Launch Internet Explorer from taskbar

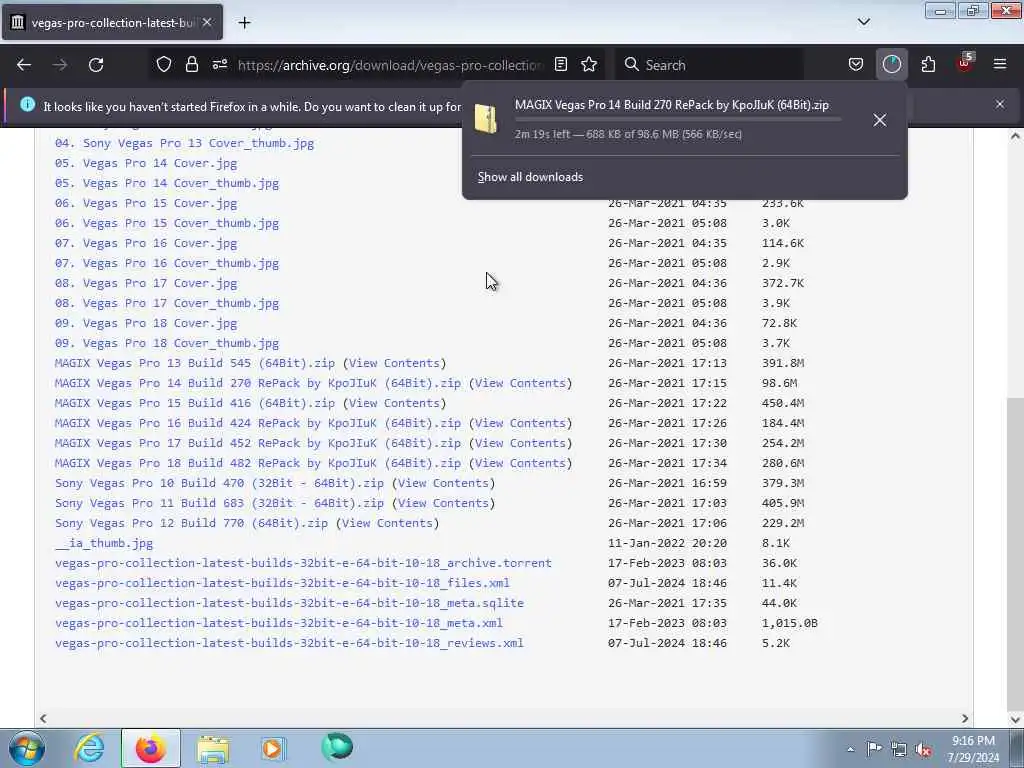point(89,748)
